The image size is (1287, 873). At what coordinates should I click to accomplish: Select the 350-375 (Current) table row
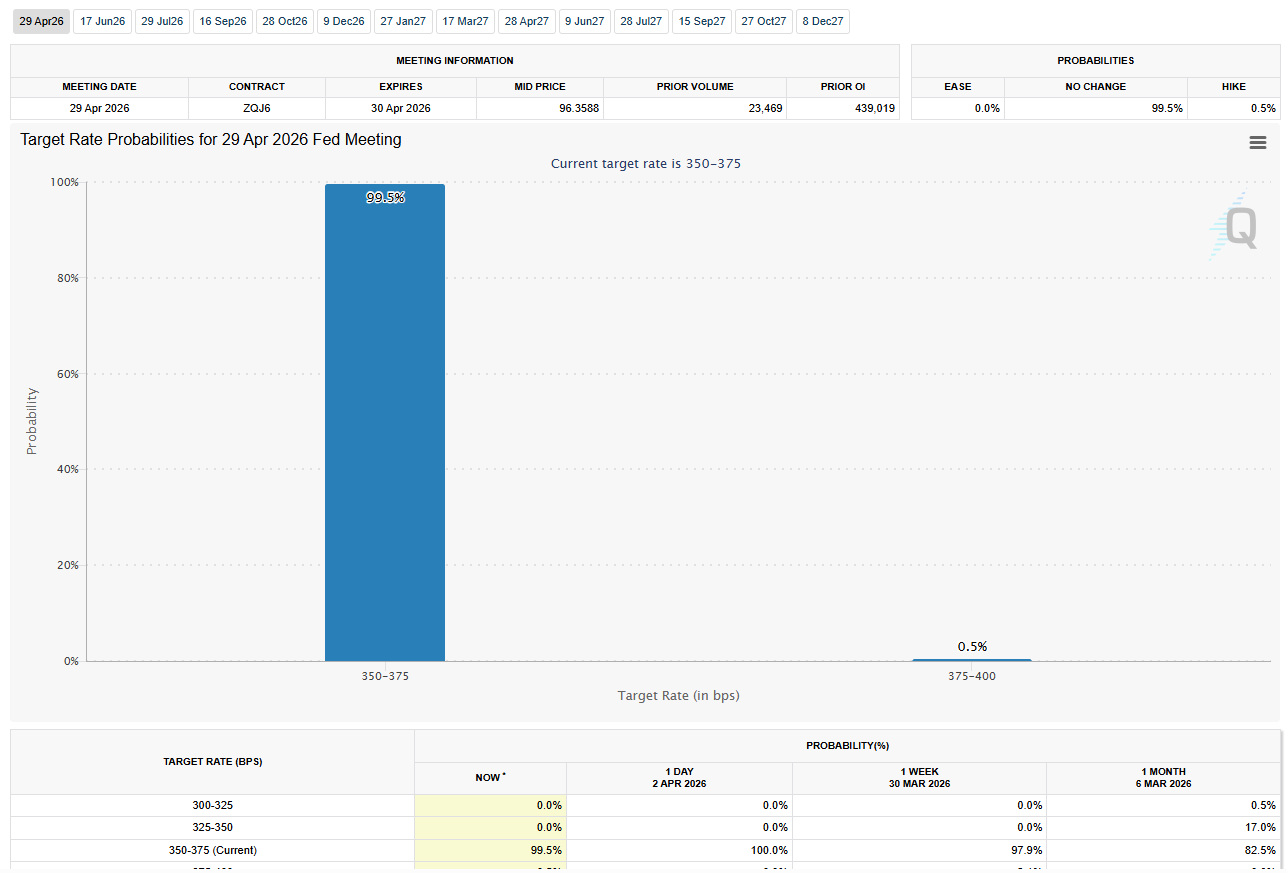[213, 850]
